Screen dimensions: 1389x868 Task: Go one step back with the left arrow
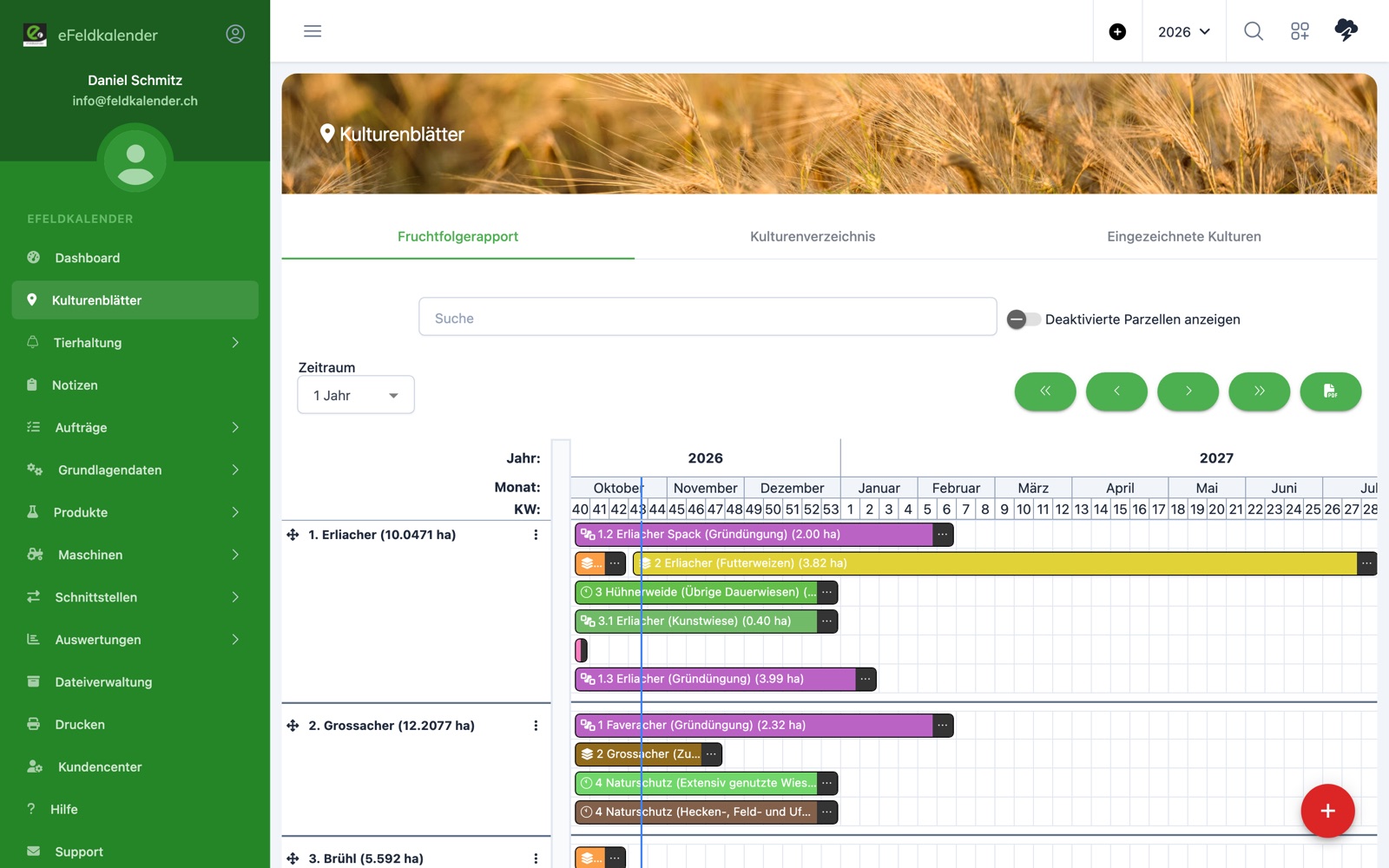(1116, 391)
